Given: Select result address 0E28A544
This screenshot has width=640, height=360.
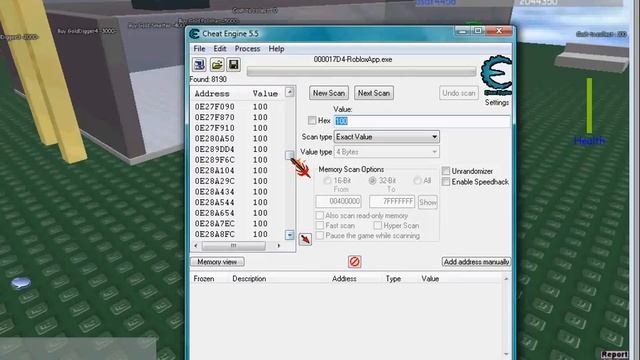Looking at the screenshot, I should click(214, 202).
